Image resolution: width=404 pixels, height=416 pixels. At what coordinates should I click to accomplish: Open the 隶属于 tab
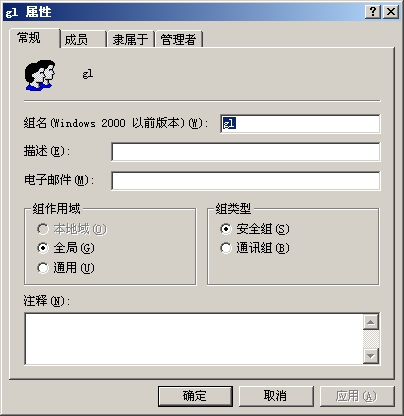[x=130, y=39]
